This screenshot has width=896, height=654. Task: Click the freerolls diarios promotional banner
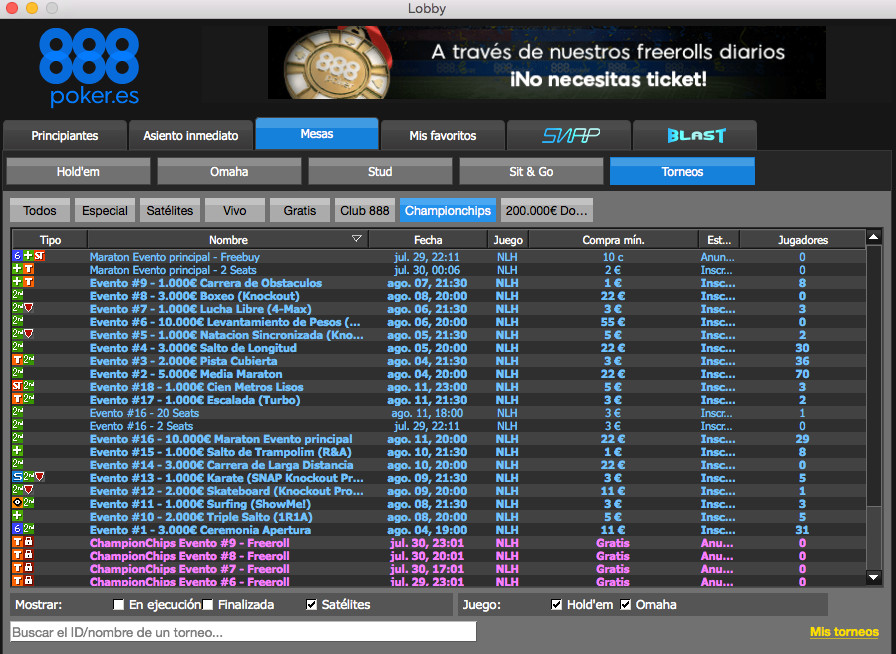pyautogui.click(x=547, y=62)
